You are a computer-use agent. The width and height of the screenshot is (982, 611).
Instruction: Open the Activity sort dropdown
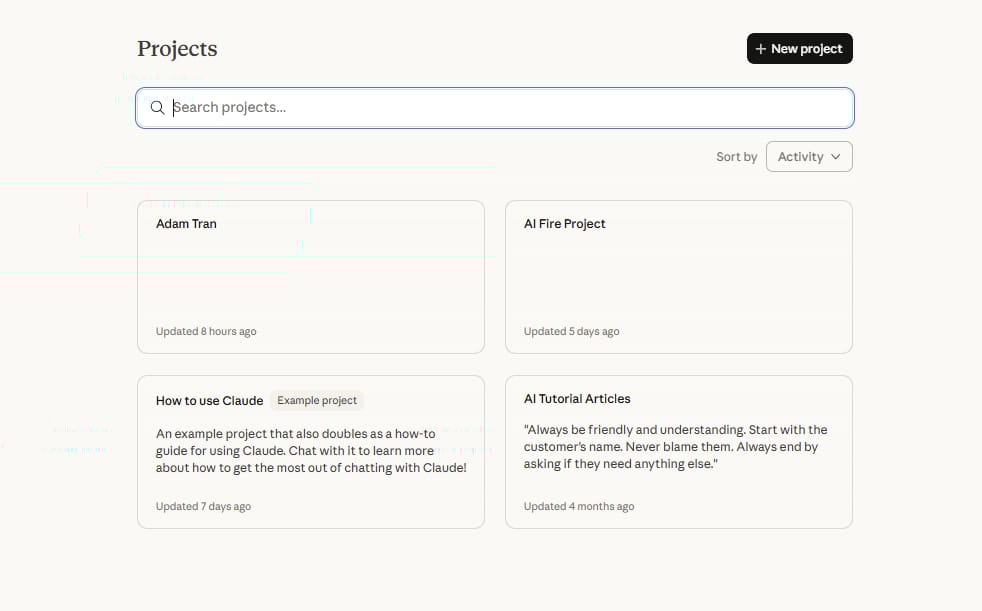(808, 156)
